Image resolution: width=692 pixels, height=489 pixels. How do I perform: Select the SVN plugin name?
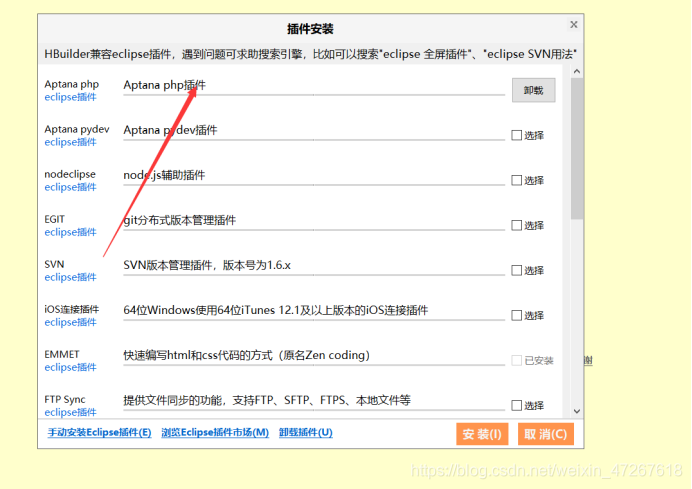tap(54, 264)
